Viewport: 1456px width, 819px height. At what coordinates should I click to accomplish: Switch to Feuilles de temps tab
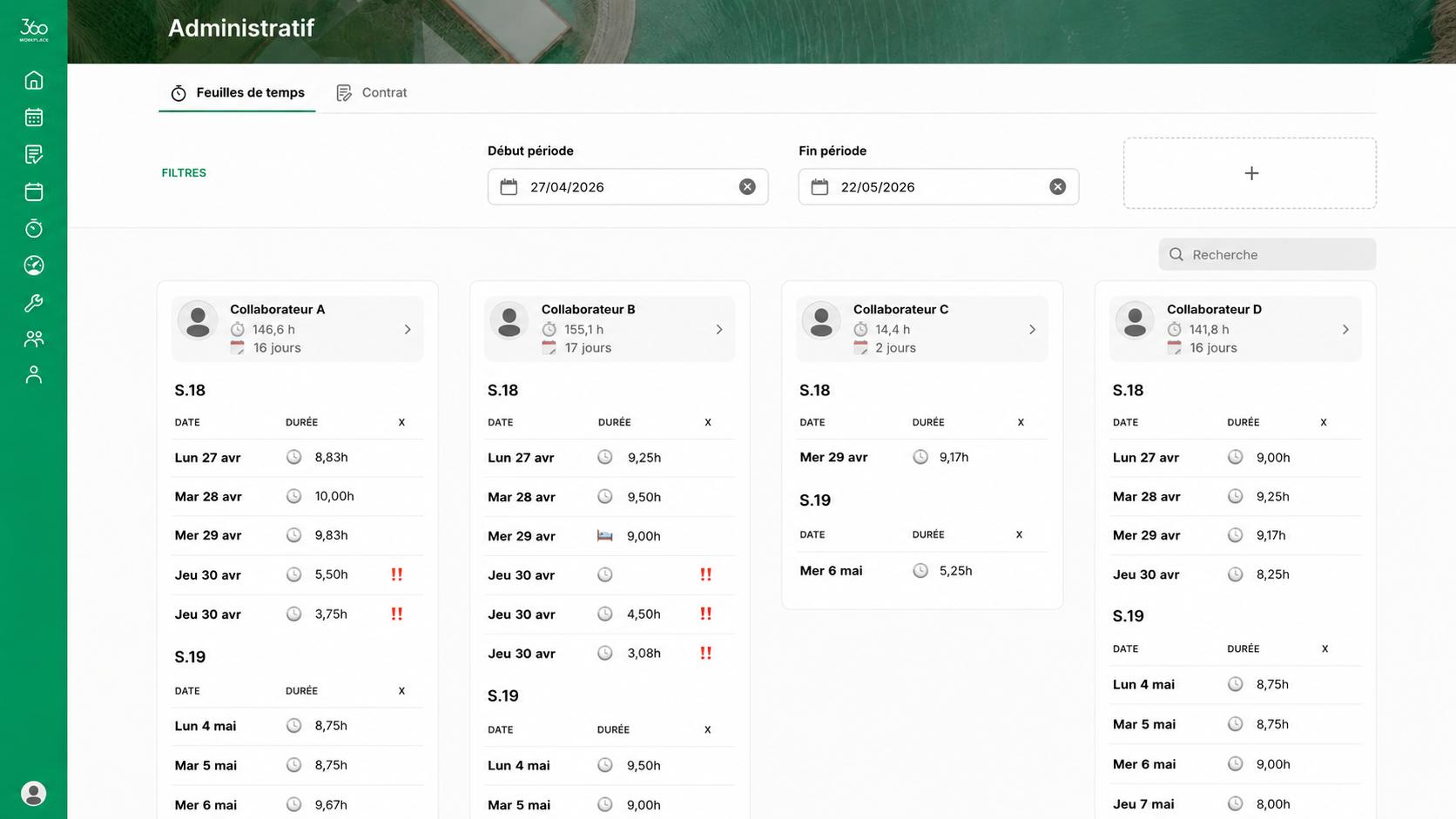(x=237, y=92)
